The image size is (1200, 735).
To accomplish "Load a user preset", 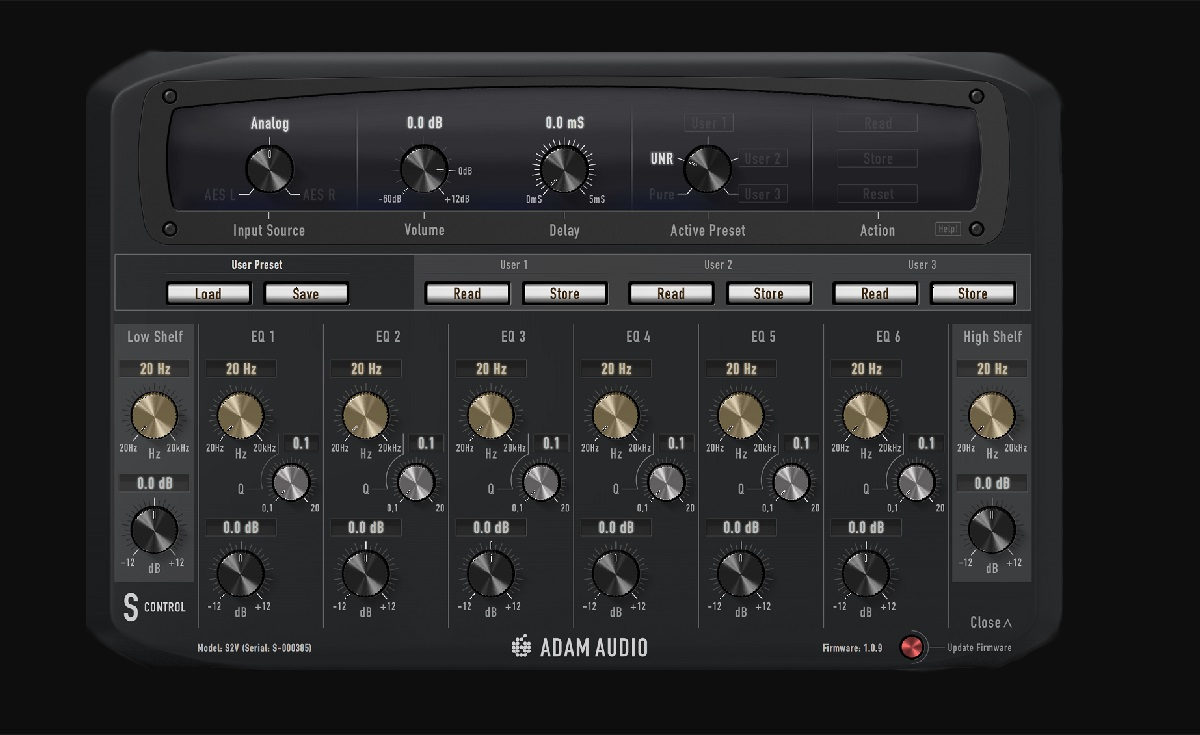I will (208, 293).
